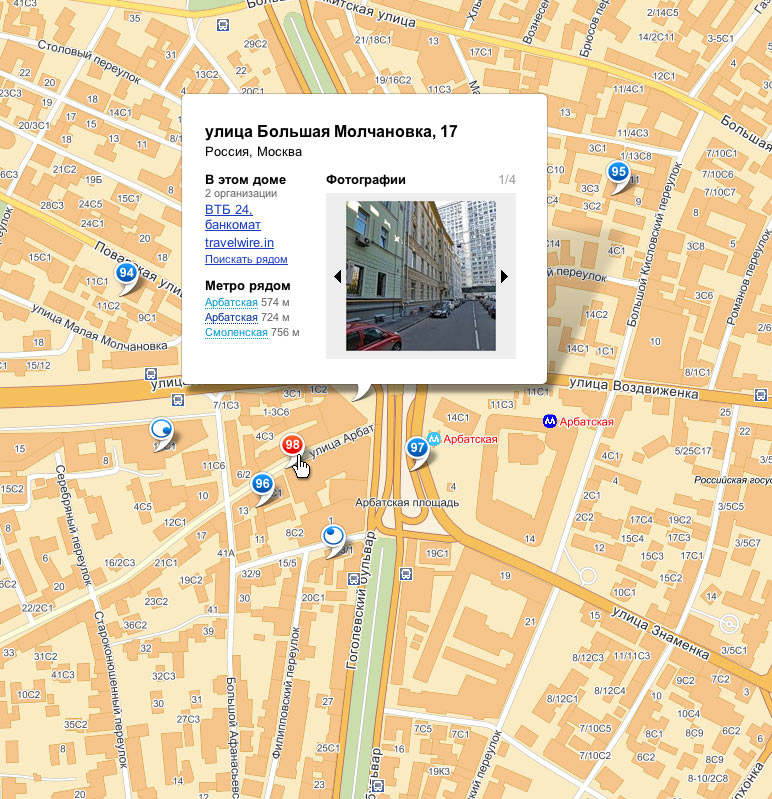772x799 pixels.
Task: Click the Арбатская площадь map label
Action: 408,503
